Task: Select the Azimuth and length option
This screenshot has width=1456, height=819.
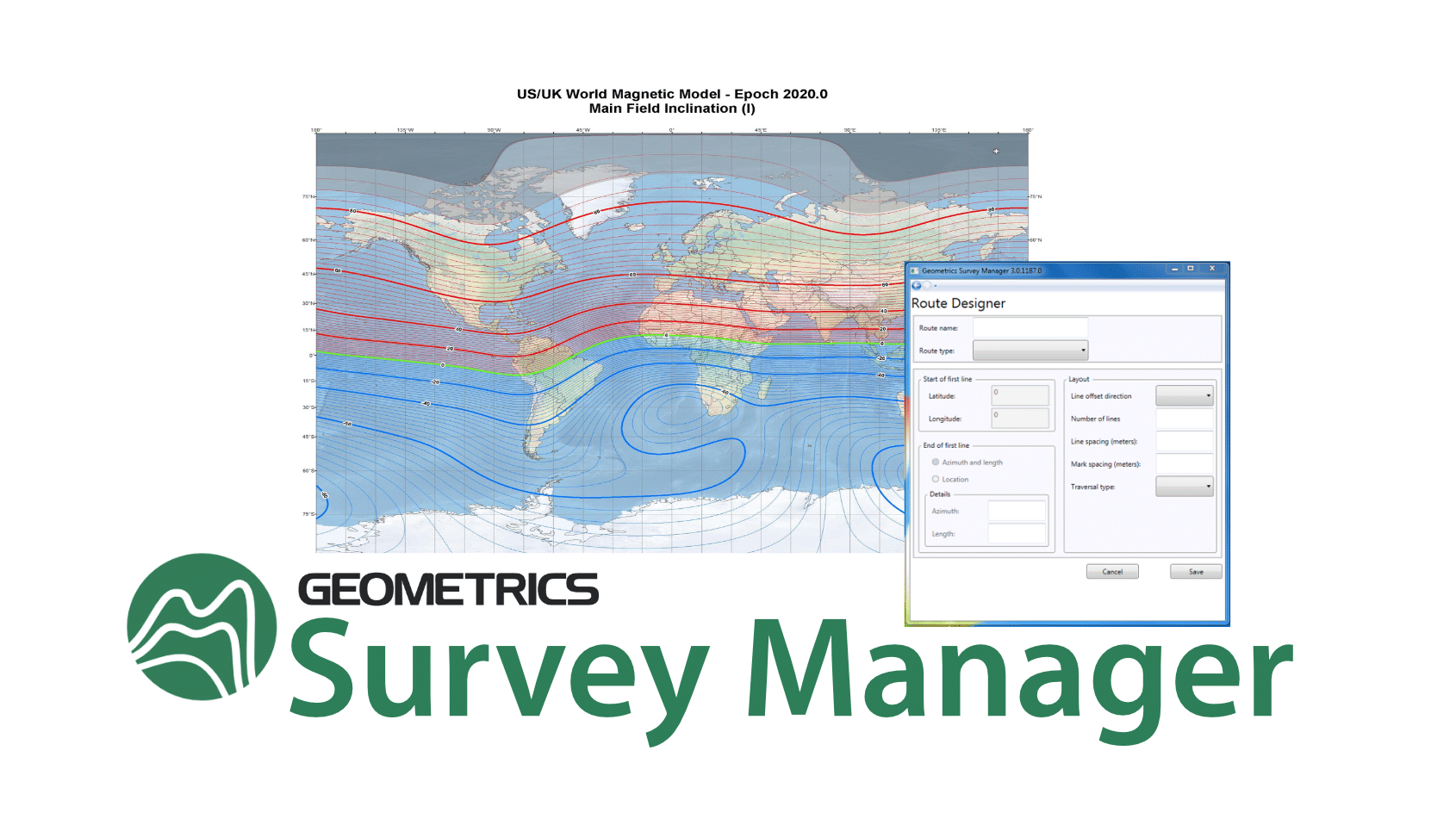Action: [x=935, y=462]
